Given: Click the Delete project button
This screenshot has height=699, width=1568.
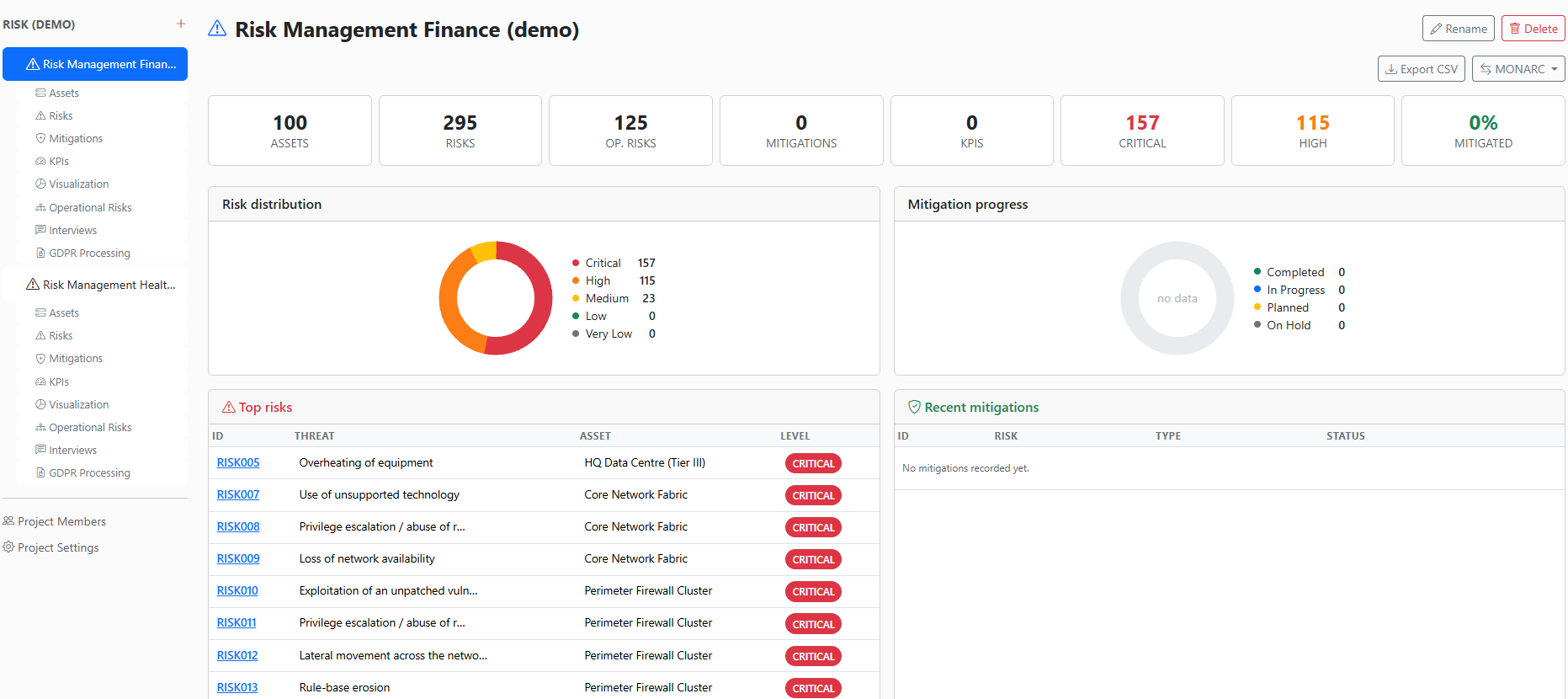Looking at the screenshot, I should coord(1533,29).
